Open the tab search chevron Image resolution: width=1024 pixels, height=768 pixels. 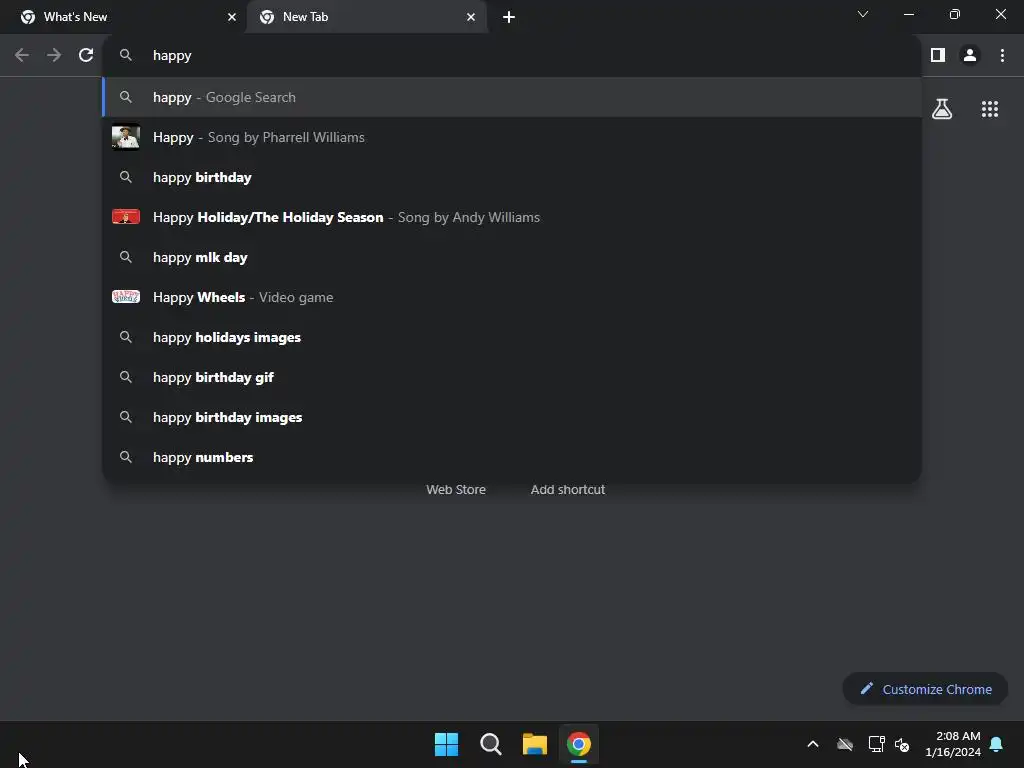coord(863,14)
